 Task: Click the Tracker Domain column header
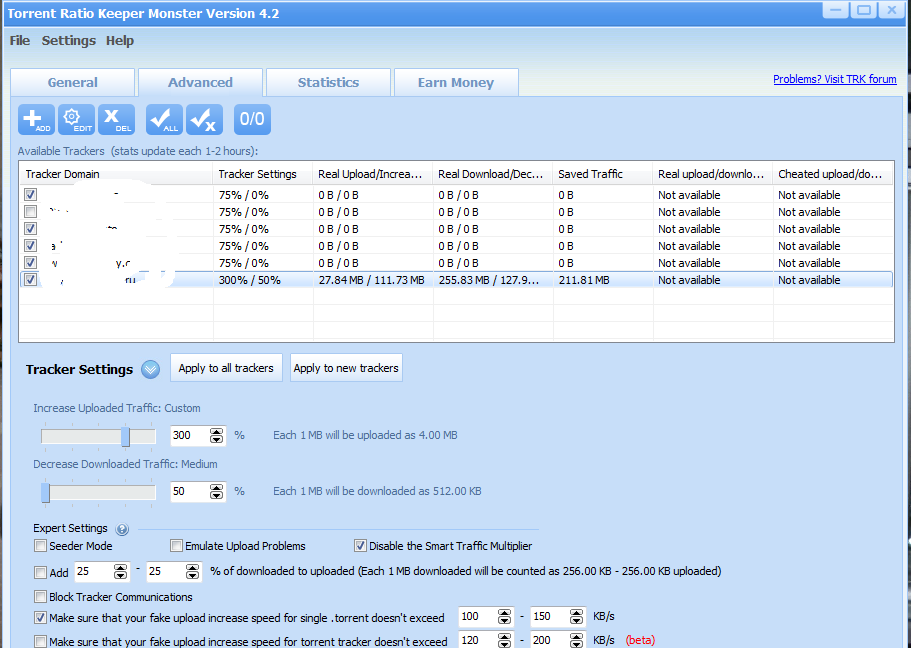pyautogui.click(x=116, y=174)
